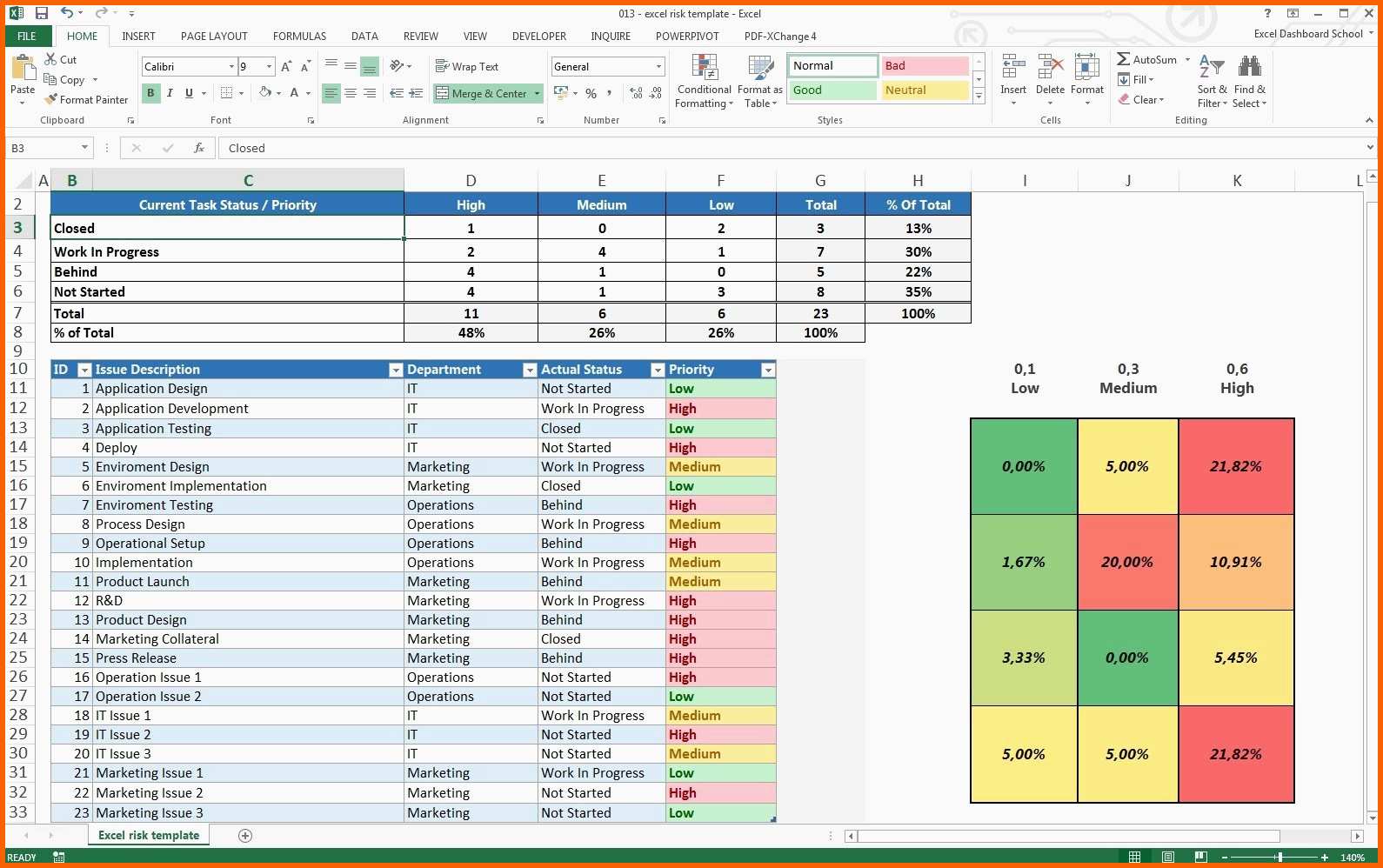This screenshot has width=1383, height=868.
Task: Expand the Number Format dropdown showing General
Action: point(658,66)
